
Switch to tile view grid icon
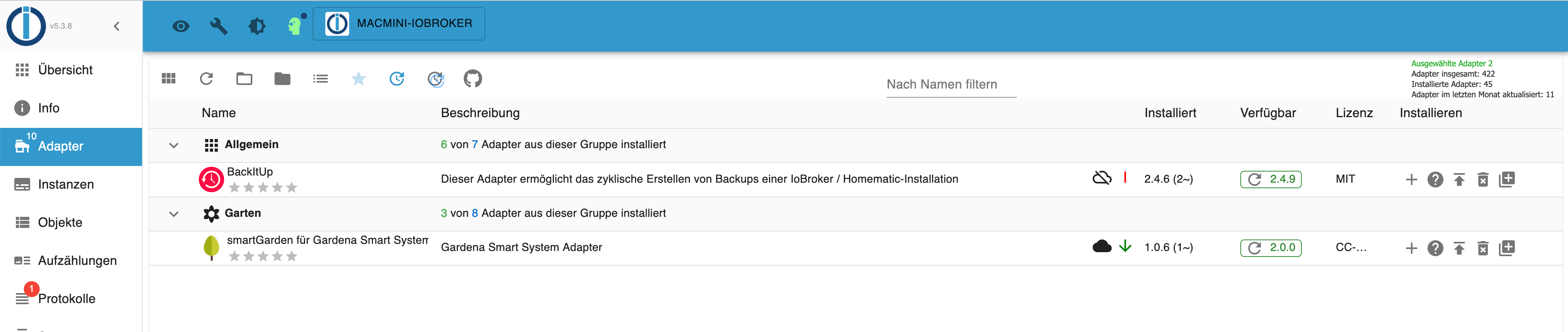[169, 79]
